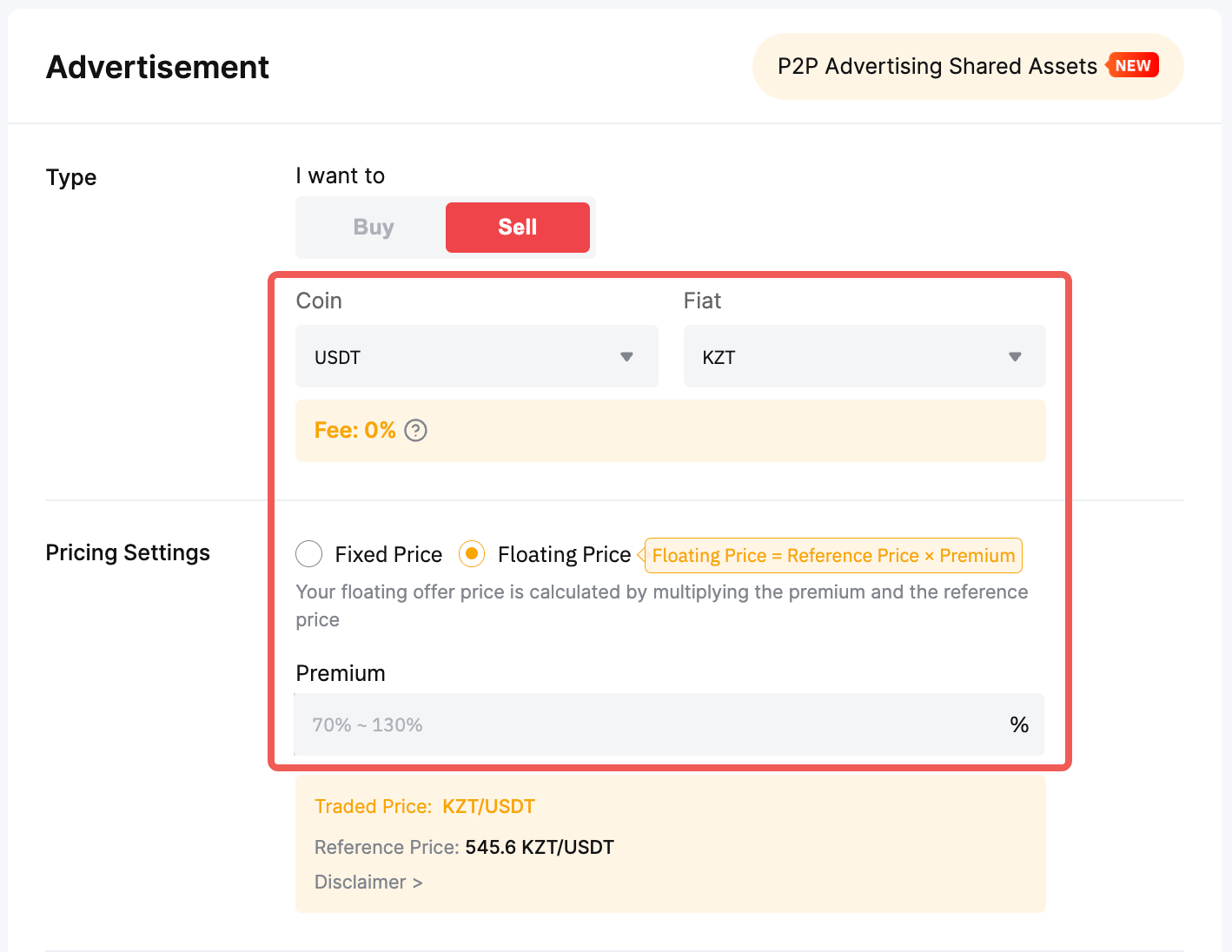This screenshot has width=1232, height=952.
Task: Switch to the Sell tab
Action: (x=517, y=228)
